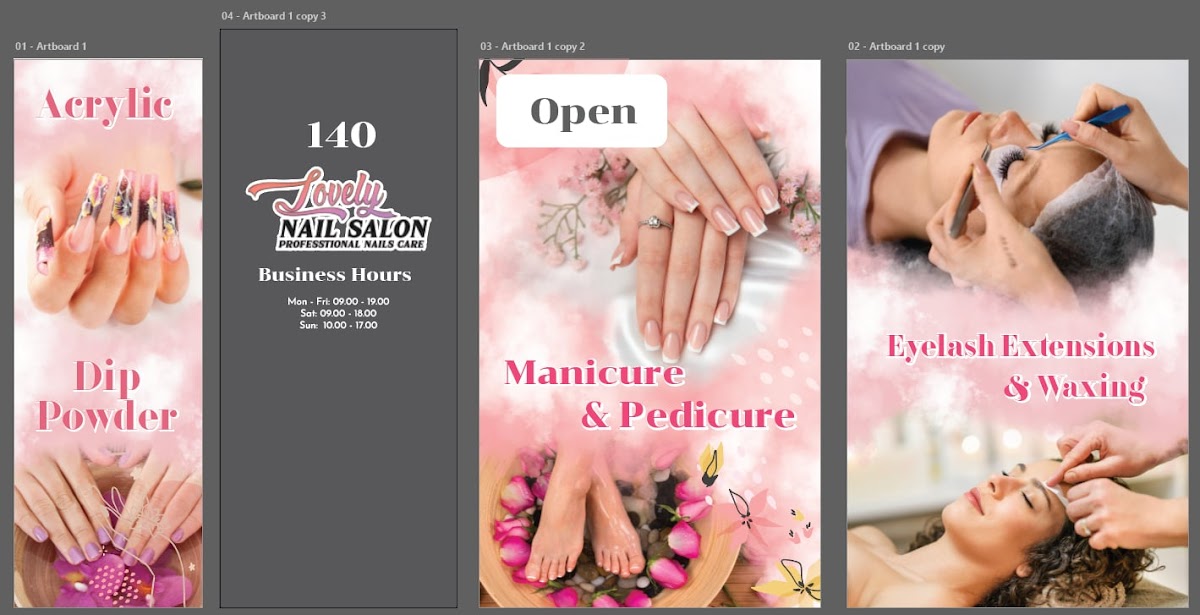Click the "03 - Artboard 1 copy 2" label
Screen dimensions: 1200x615
point(532,47)
